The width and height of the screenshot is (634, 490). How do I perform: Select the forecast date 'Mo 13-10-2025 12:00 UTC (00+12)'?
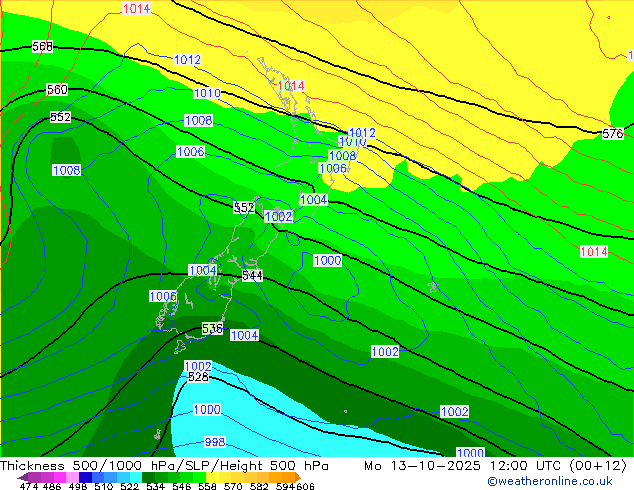click(x=495, y=465)
